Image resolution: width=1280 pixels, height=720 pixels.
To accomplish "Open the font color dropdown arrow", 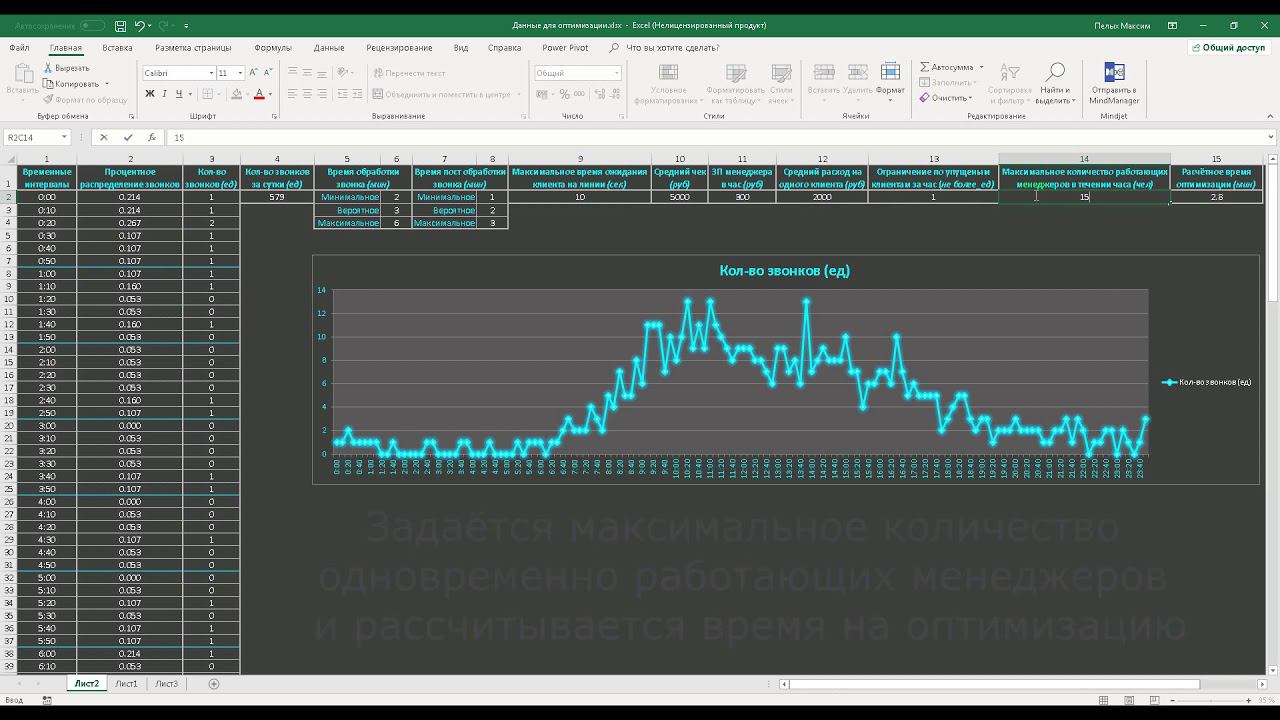I will pos(270,94).
